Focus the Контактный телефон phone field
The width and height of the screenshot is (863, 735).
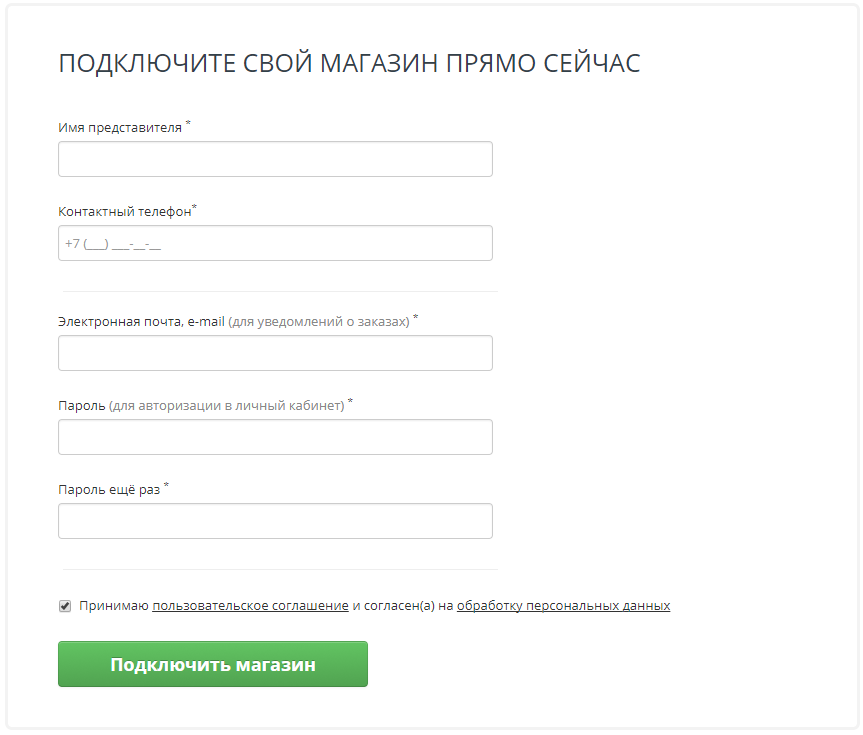click(275, 243)
